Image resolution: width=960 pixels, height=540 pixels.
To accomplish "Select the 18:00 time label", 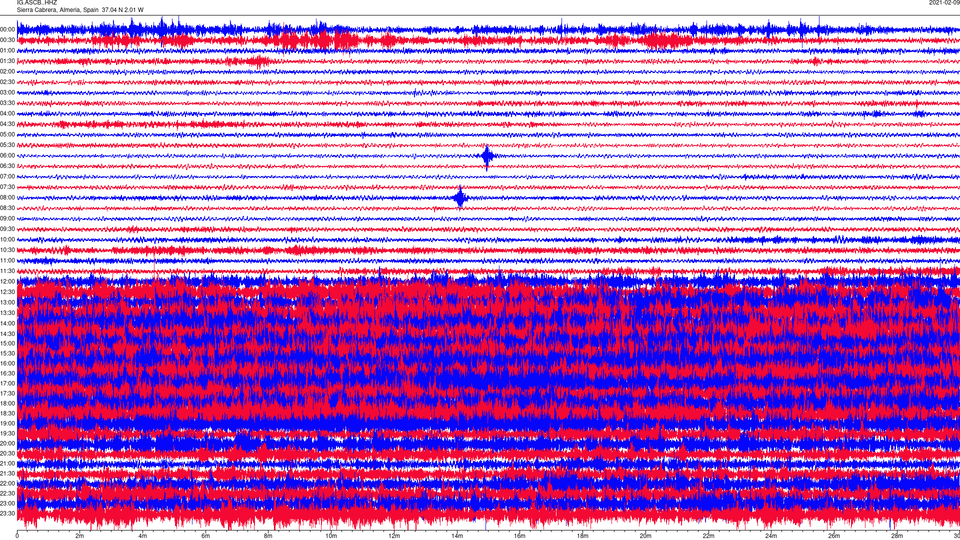I will click(x=7, y=403).
